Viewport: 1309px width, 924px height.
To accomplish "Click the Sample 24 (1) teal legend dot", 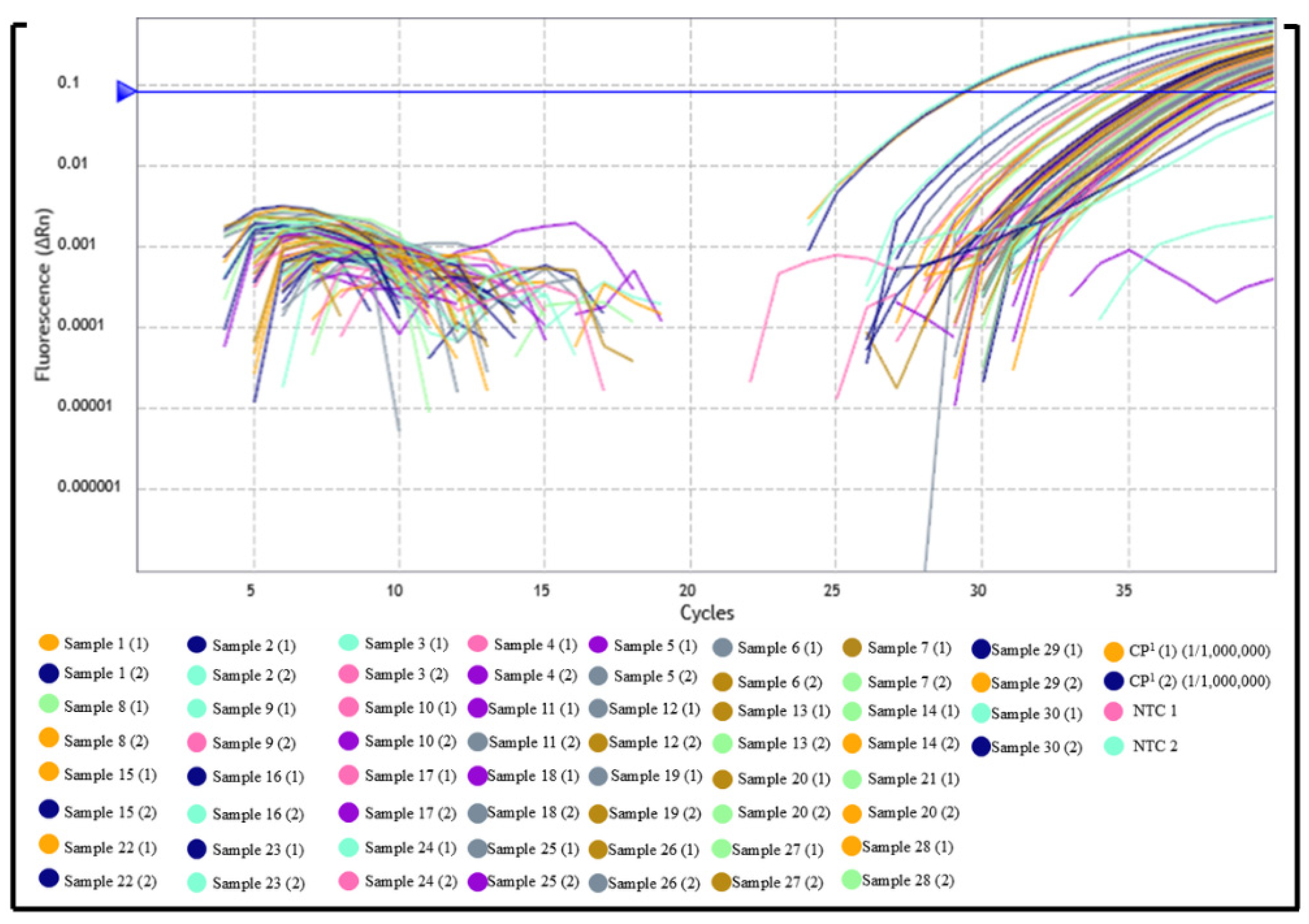I will click(x=348, y=847).
